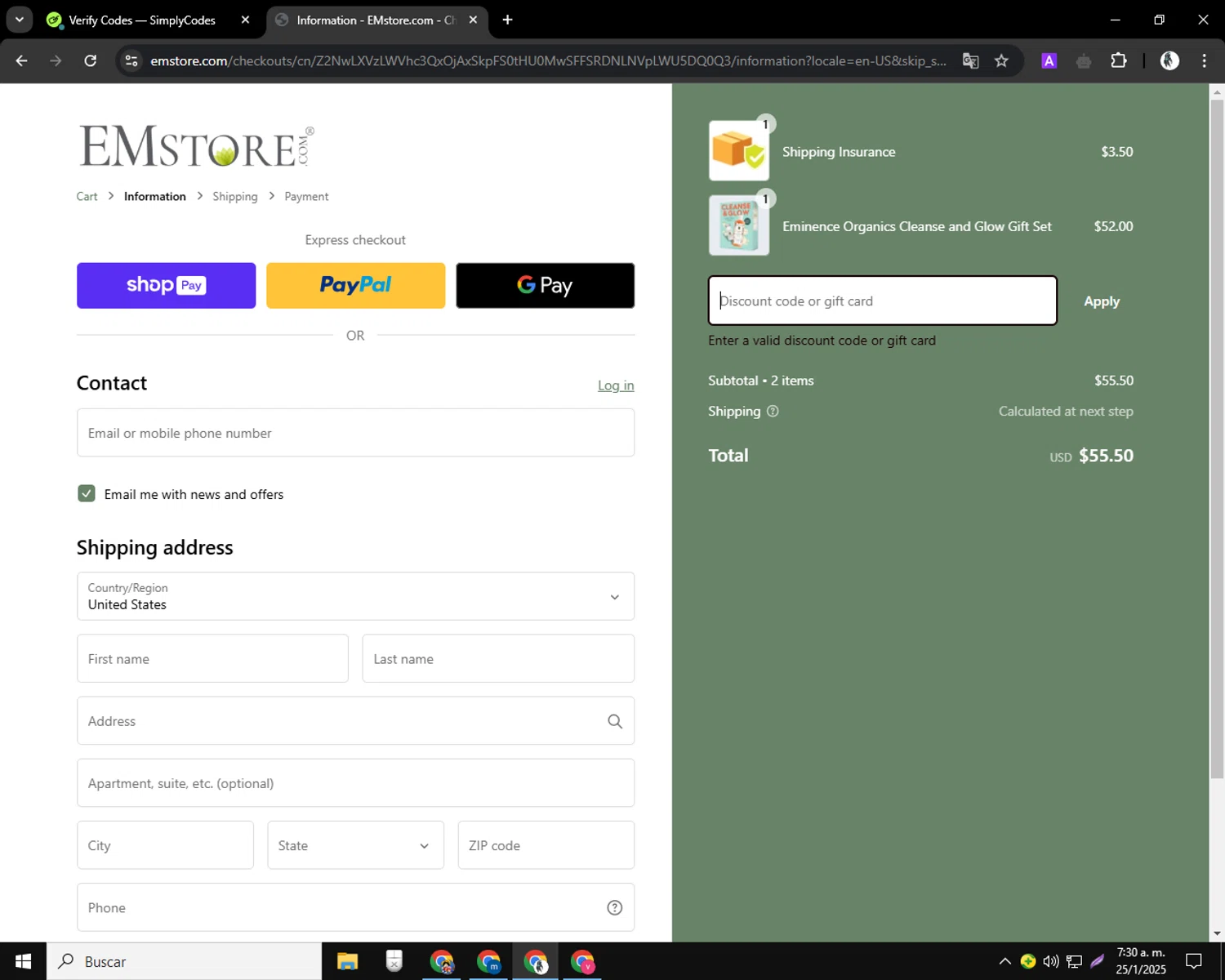Click the City field
This screenshot has height=980, width=1225.
pyautogui.click(x=165, y=845)
